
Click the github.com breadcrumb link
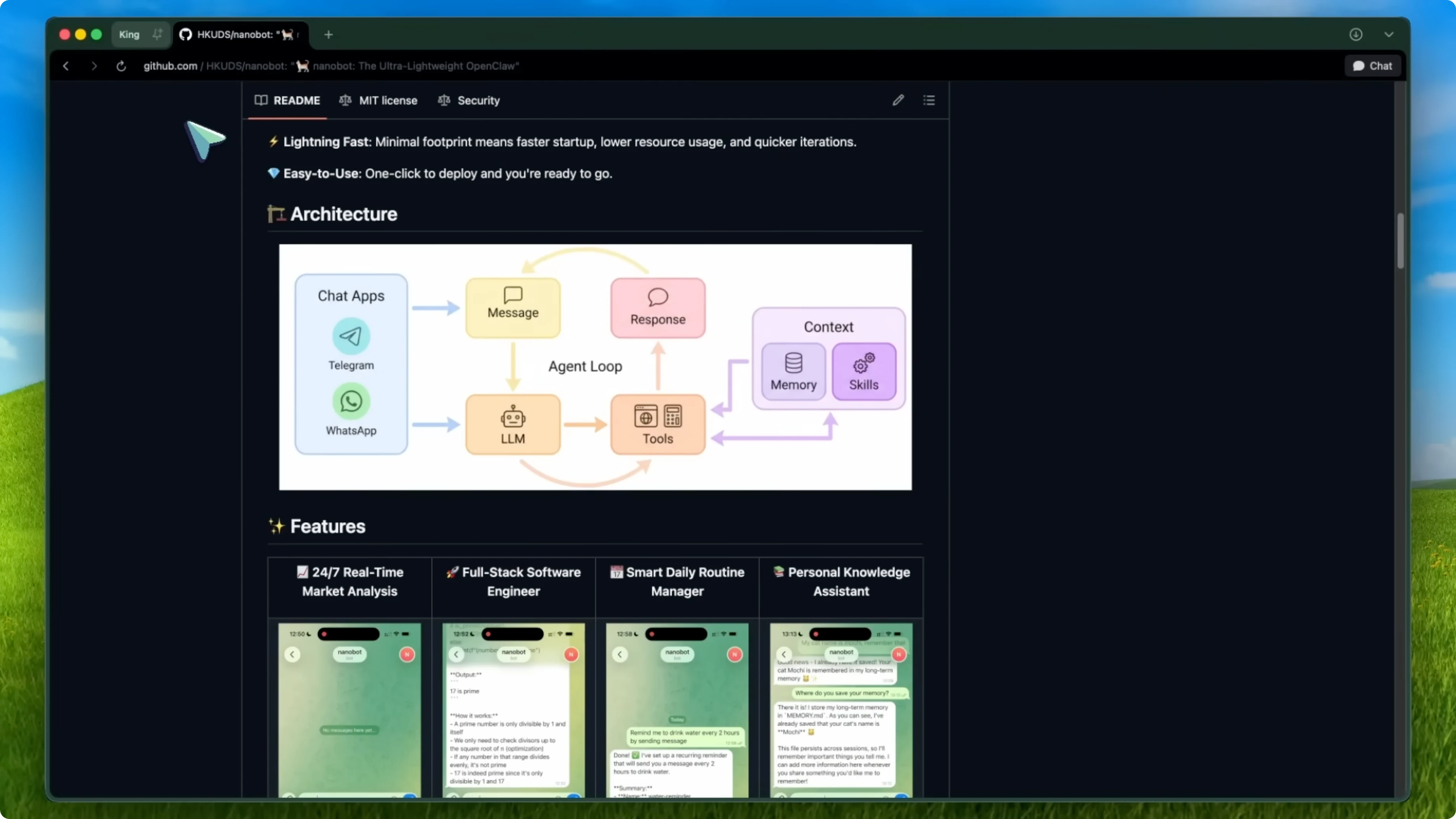[x=170, y=66]
